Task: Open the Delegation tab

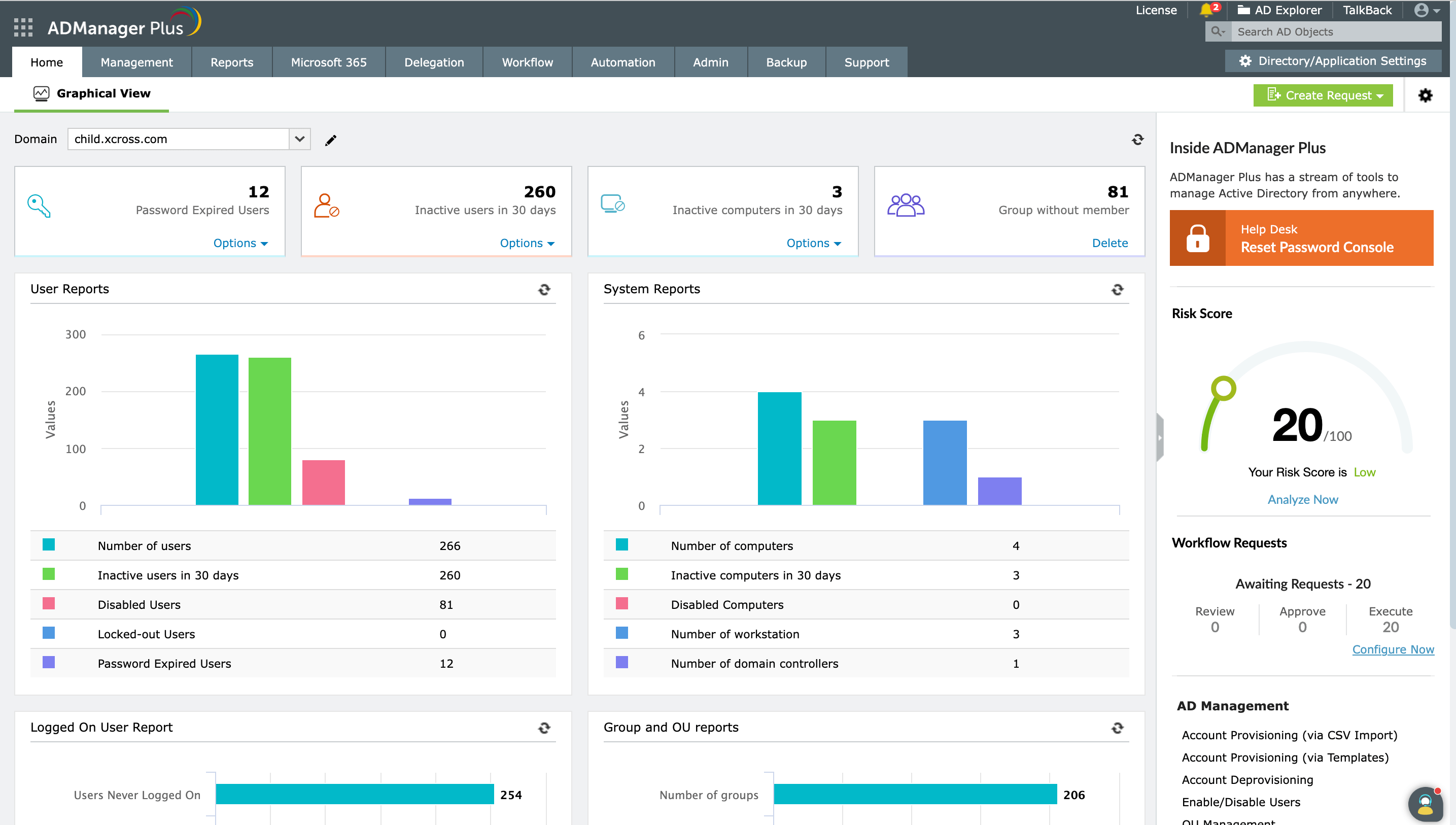Action: click(x=434, y=62)
